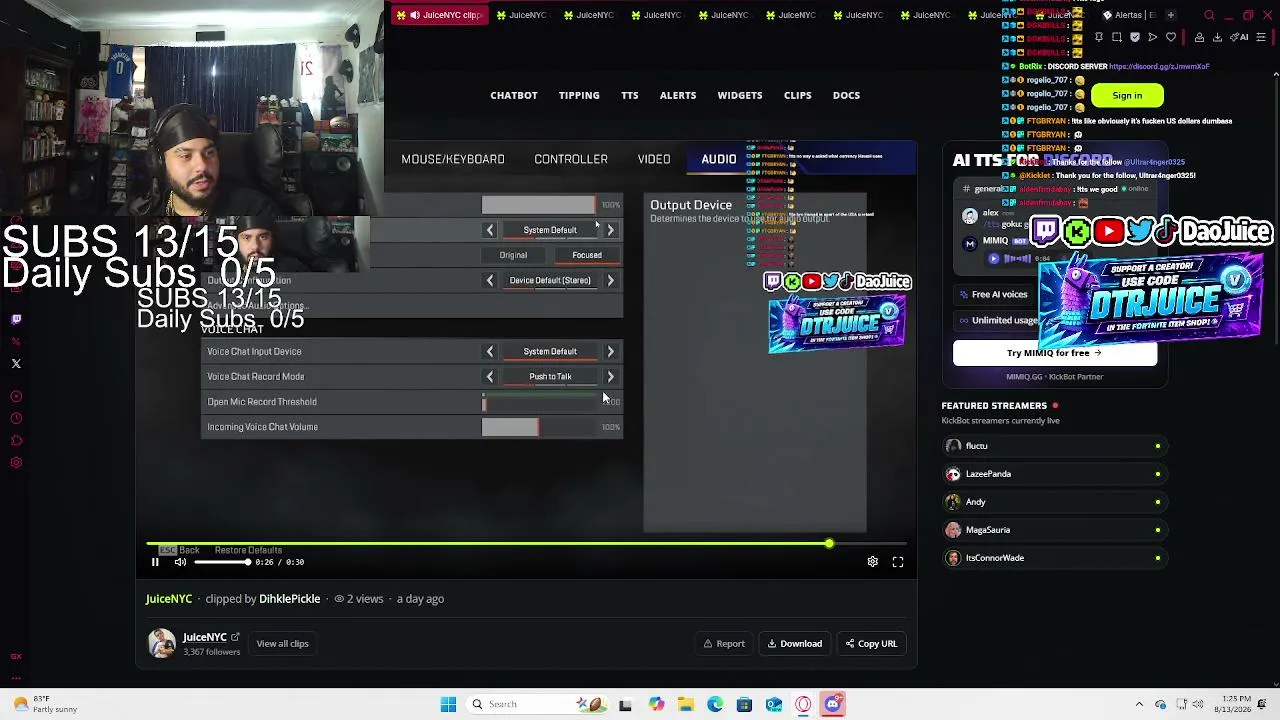The image size is (1280, 720).
Task: Bookmark this page with the heart icon
Action: 1171,38
